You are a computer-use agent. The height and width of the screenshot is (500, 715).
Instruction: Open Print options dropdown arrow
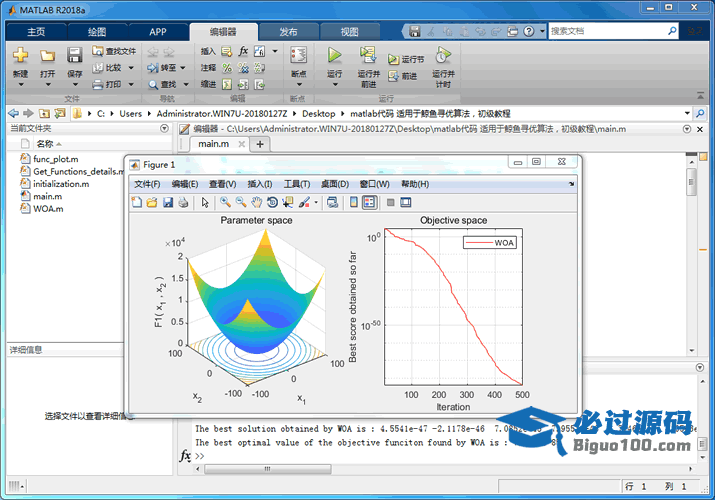point(131,84)
